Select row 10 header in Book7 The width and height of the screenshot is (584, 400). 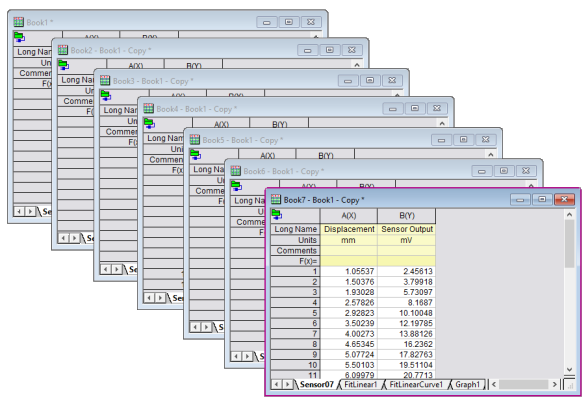[x=295, y=365]
